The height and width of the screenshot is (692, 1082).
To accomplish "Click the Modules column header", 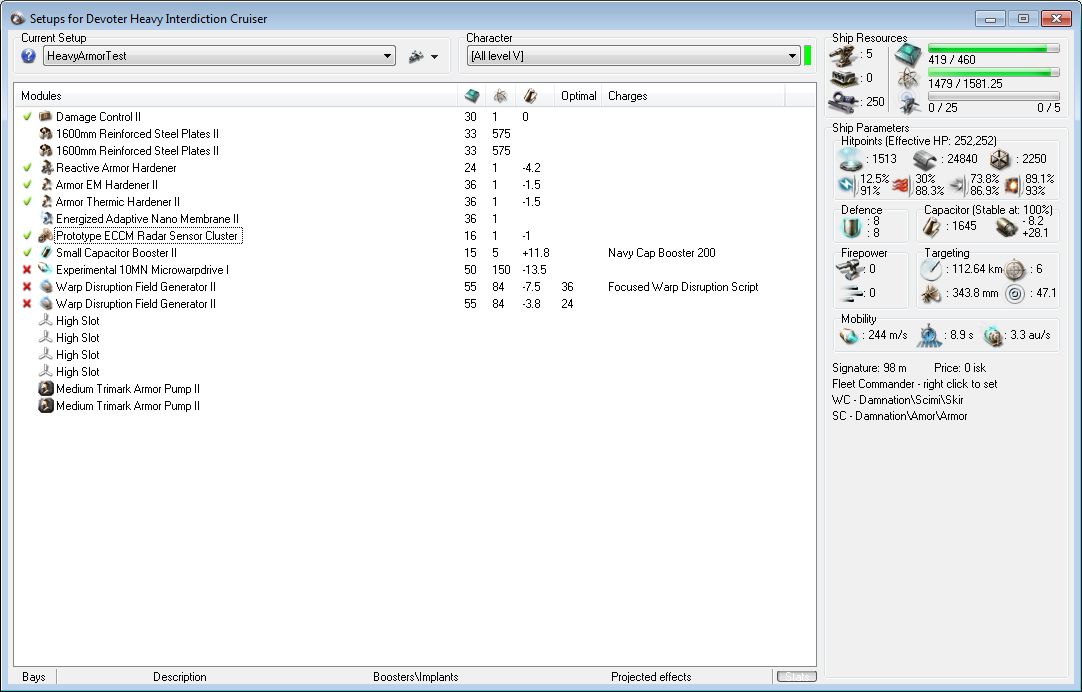I will pyautogui.click(x=235, y=96).
